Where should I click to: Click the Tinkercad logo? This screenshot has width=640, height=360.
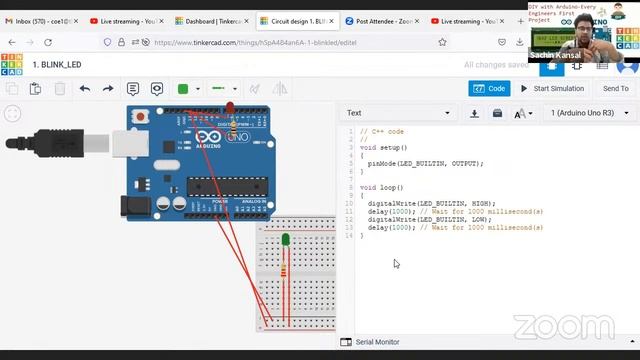[12, 64]
